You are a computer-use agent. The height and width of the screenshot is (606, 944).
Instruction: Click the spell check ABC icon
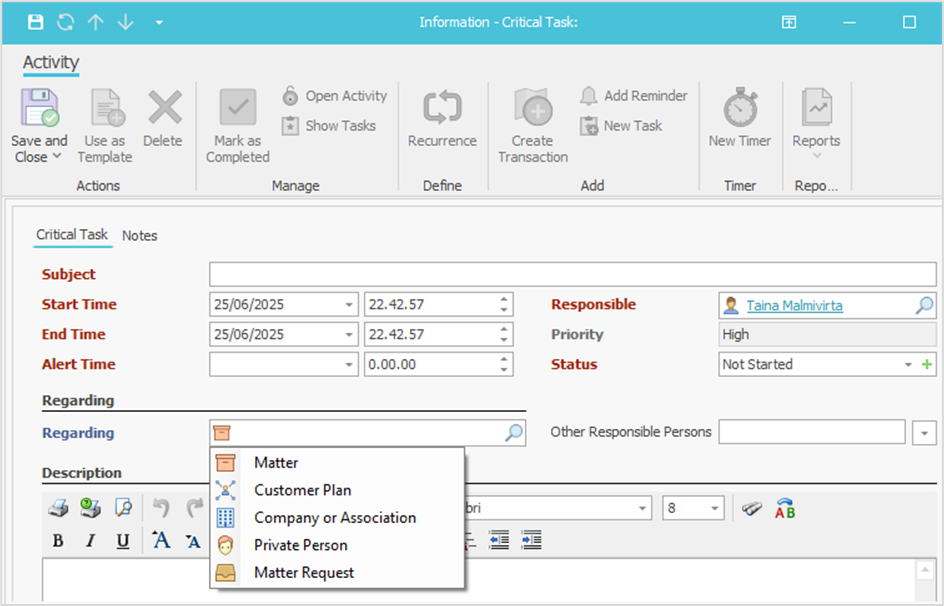tap(785, 508)
